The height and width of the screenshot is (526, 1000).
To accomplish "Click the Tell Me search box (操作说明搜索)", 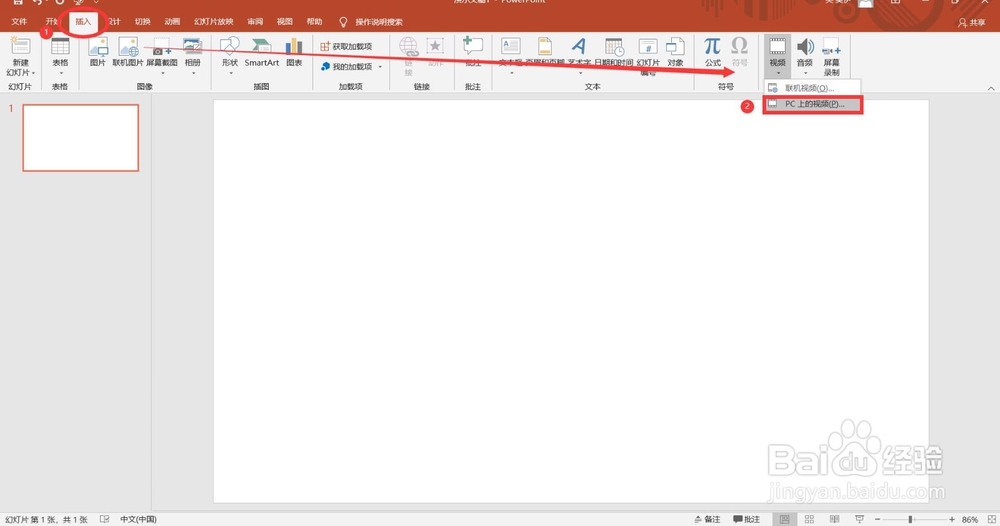I will [x=378, y=22].
